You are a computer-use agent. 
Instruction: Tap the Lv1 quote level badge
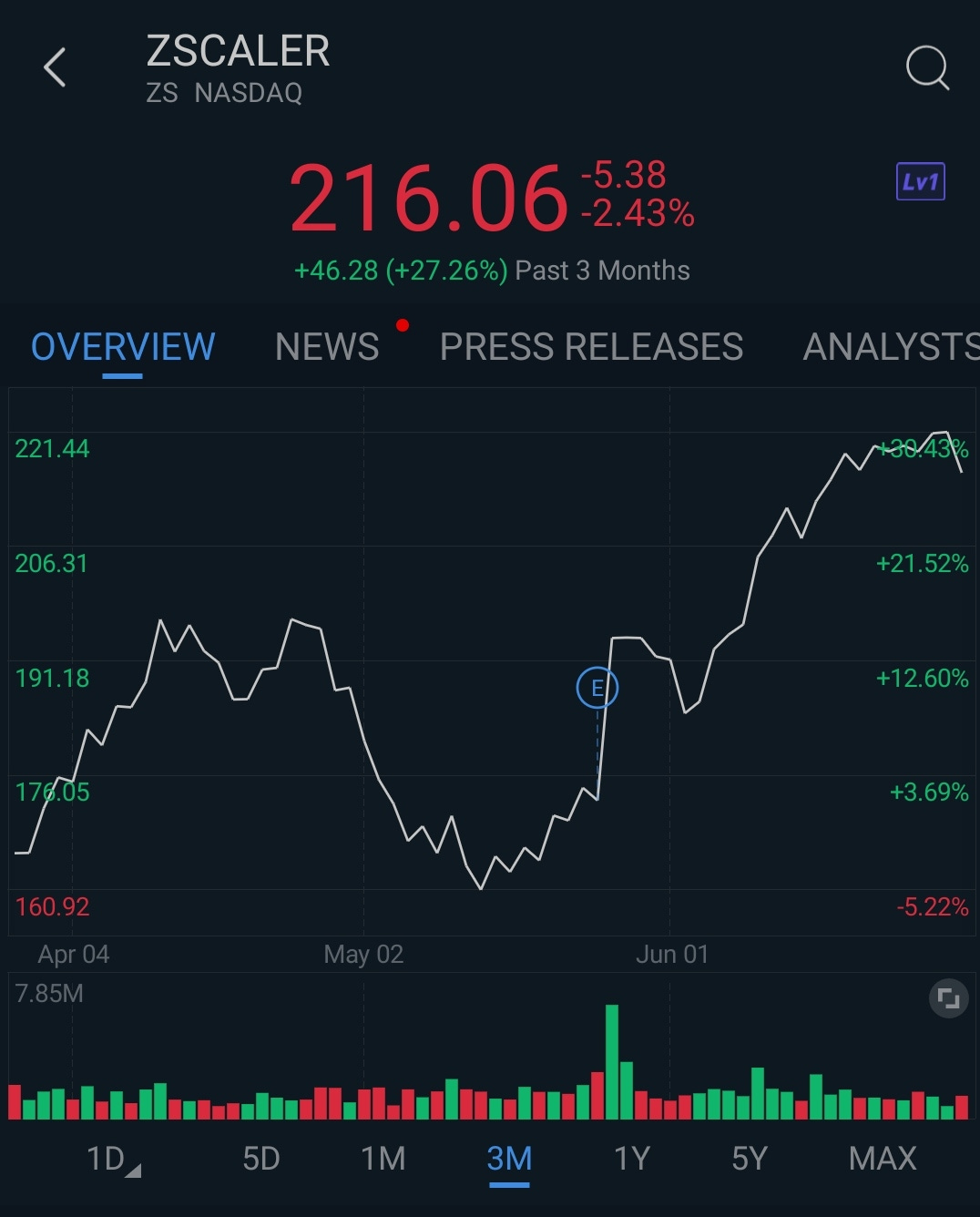[x=921, y=181]
